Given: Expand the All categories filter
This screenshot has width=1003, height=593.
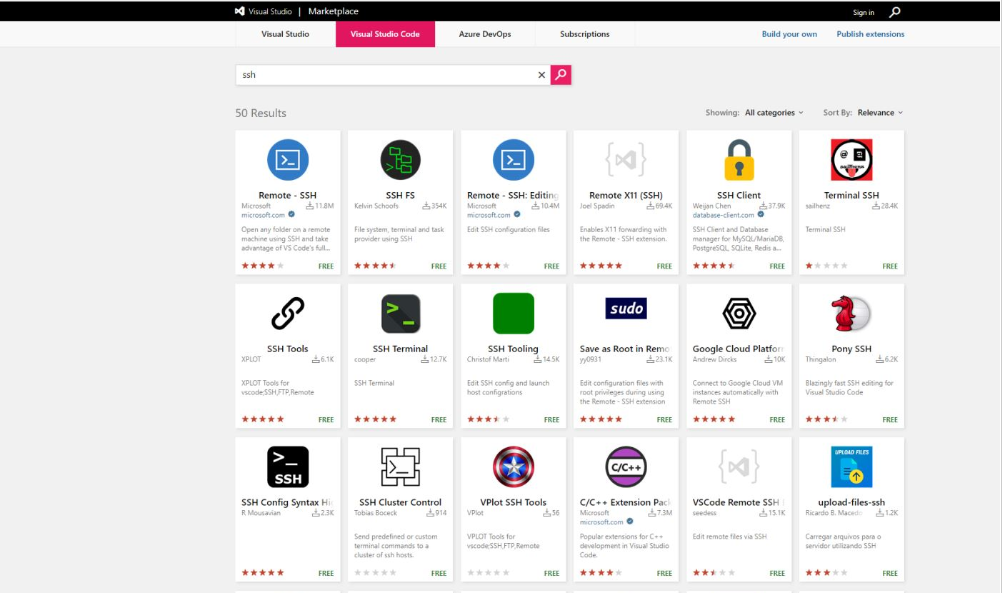Looking at the screenshot, I should pyautogui.click(x=774, y=113).
